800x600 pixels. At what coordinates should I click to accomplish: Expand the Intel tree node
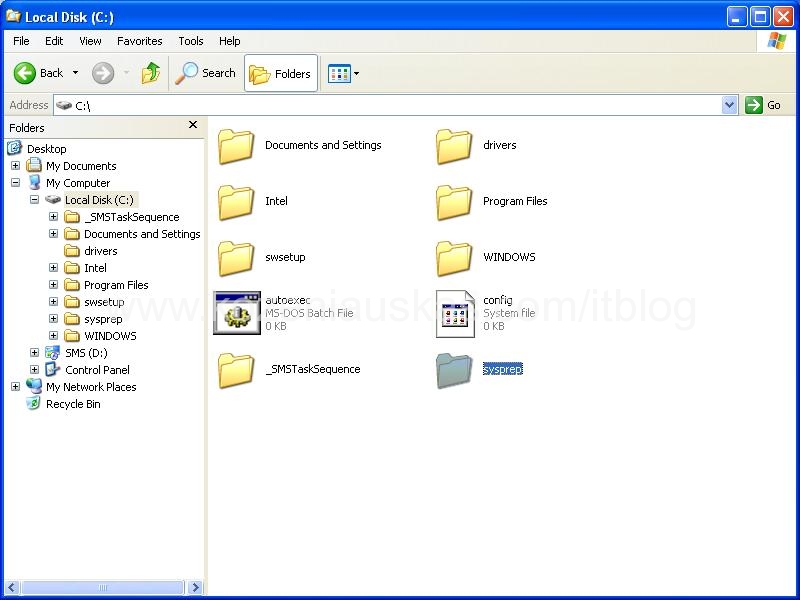(x=53, y=268)
